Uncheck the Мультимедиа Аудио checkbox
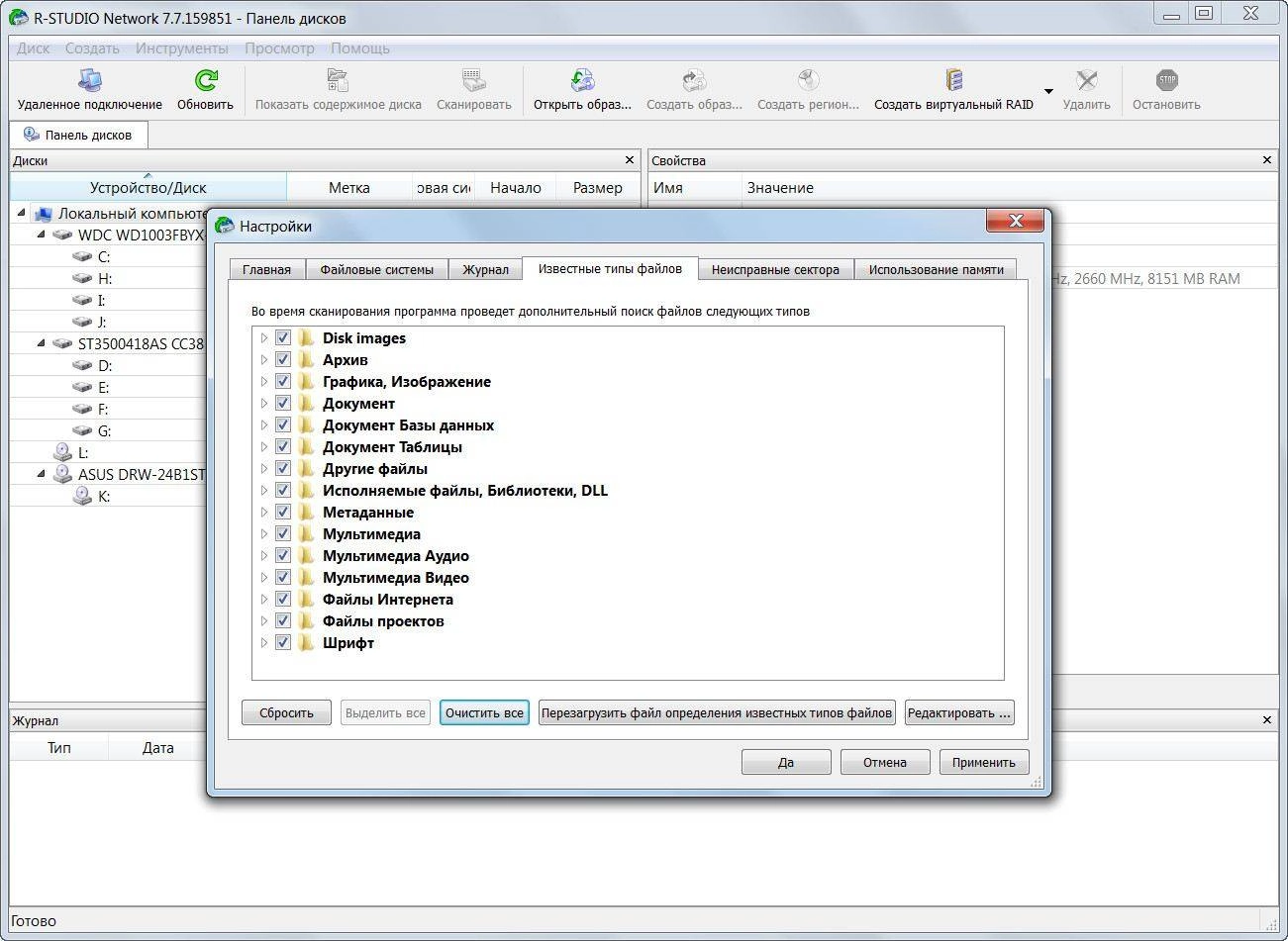The image size is (1288, 941). point(283,556)
